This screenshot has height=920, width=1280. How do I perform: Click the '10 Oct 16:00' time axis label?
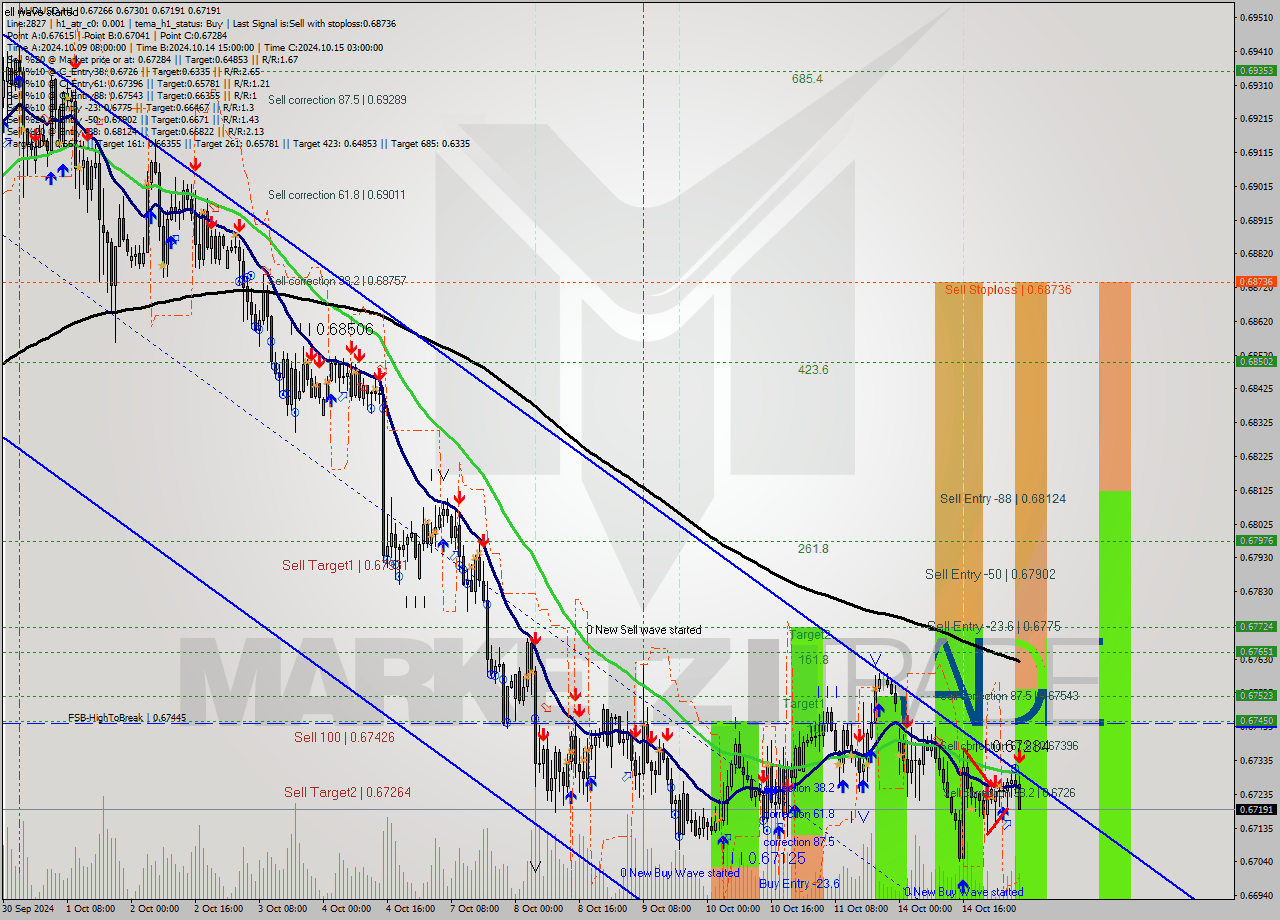[797, 909]
